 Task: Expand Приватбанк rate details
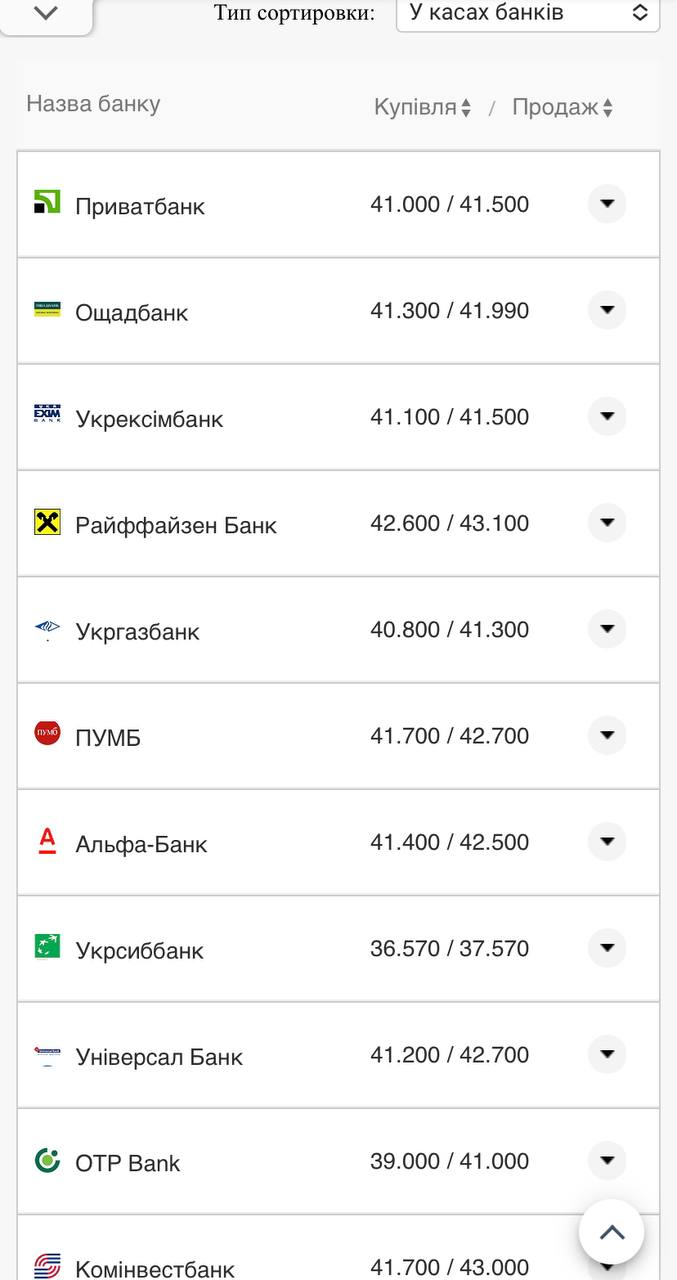tap(606, 204)
